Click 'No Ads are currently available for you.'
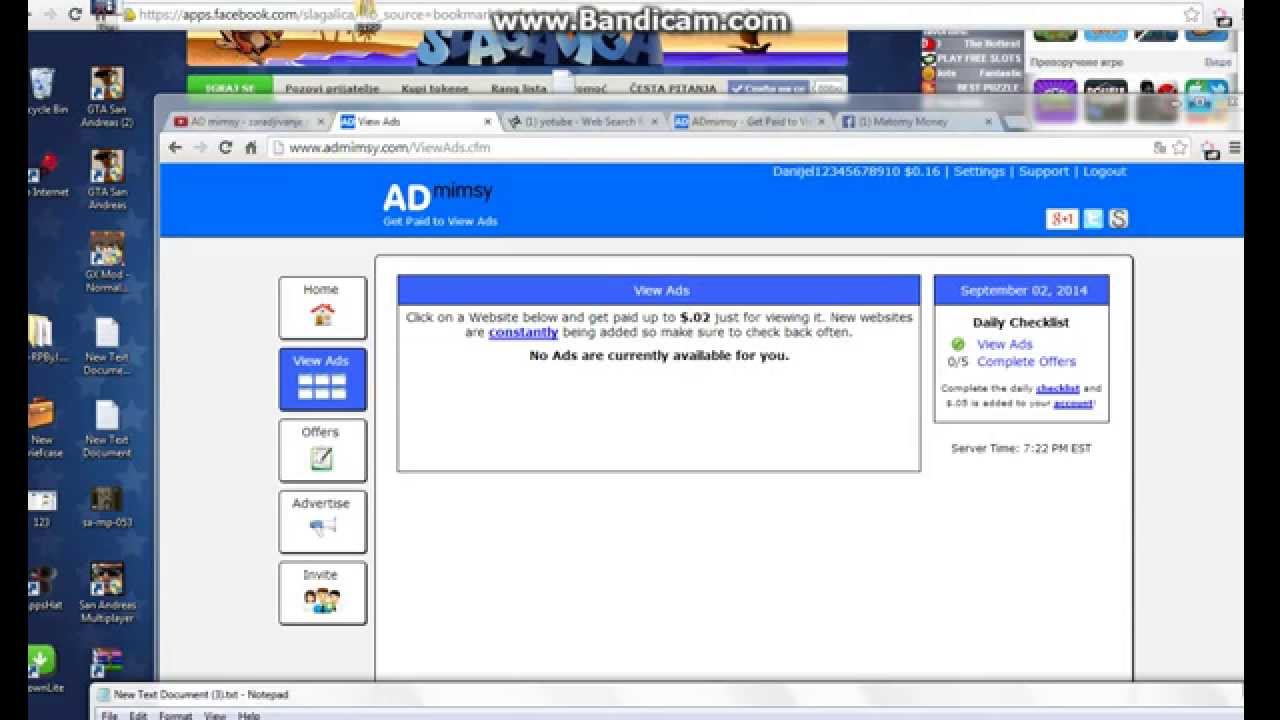 tap(659, 355)
